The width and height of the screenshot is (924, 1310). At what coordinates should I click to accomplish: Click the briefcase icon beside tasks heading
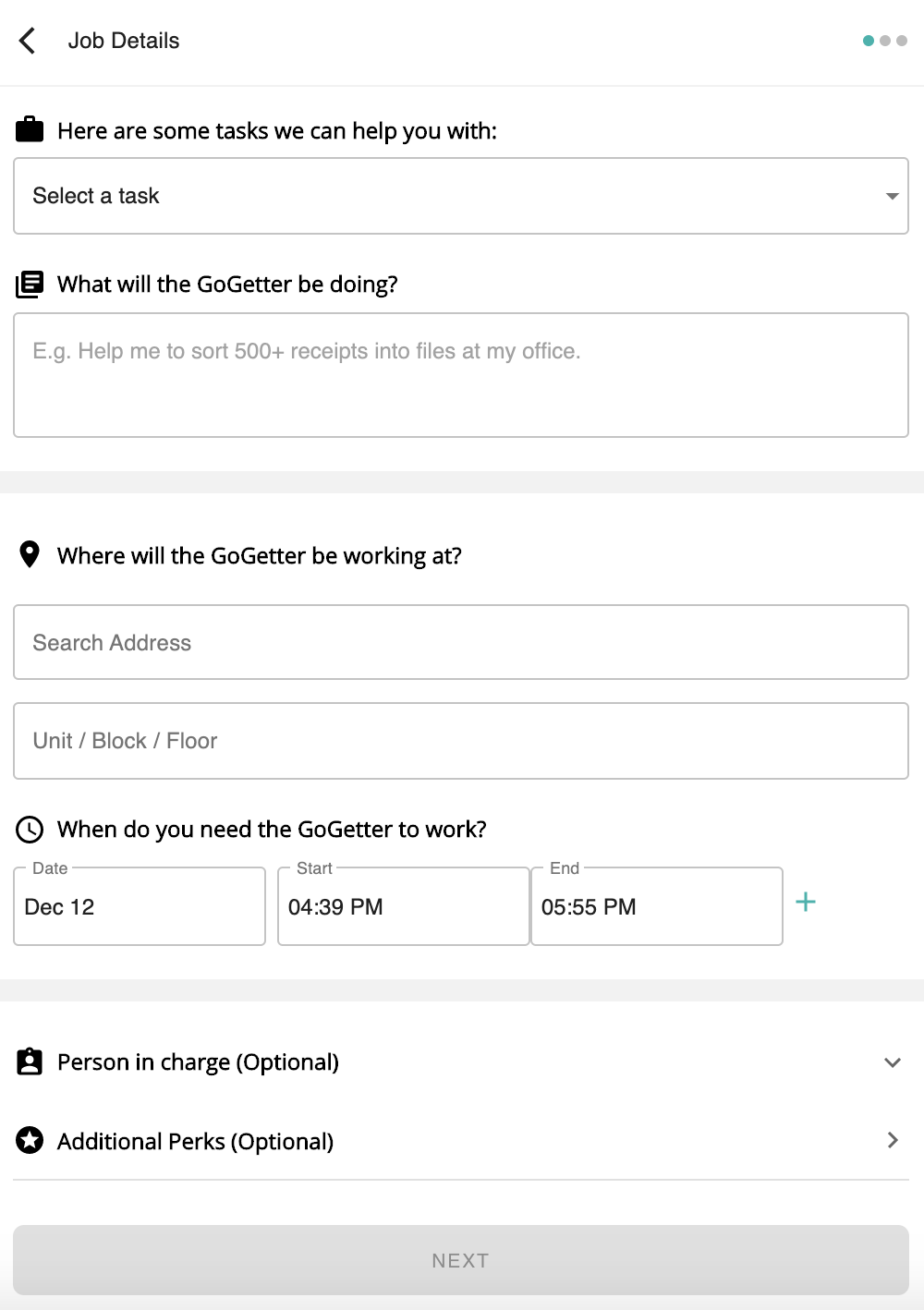pos(30,129)
